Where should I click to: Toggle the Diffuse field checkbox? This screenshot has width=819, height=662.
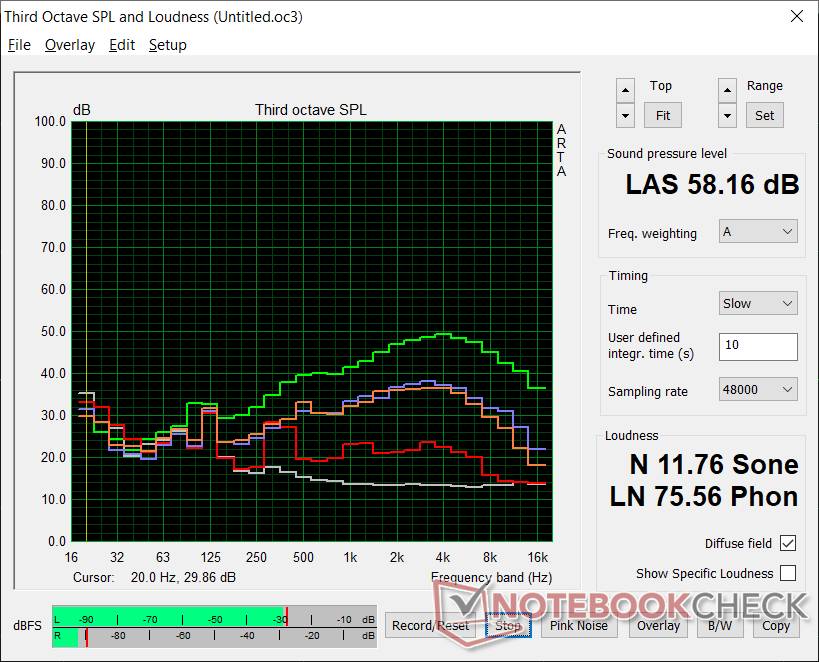(788, 543)
